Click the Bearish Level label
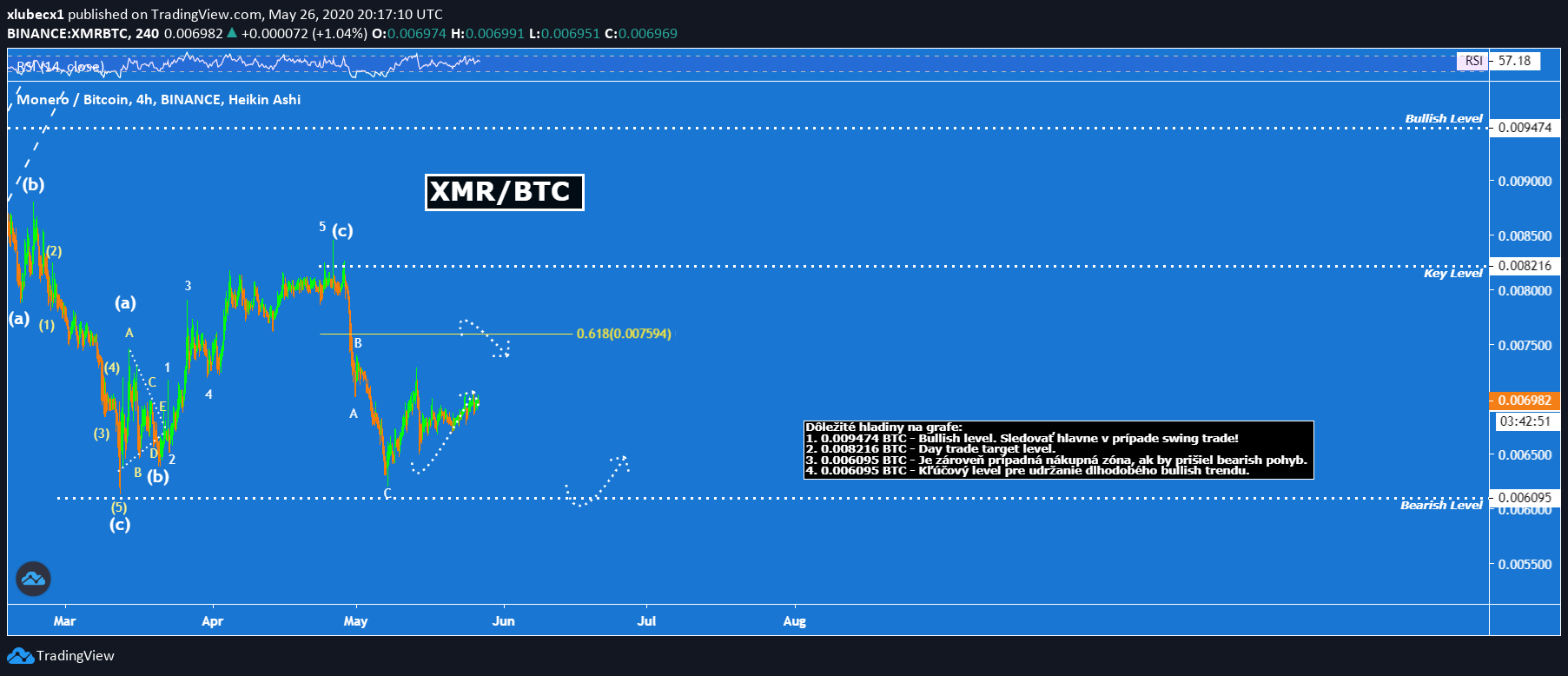 pos(1440,506)
